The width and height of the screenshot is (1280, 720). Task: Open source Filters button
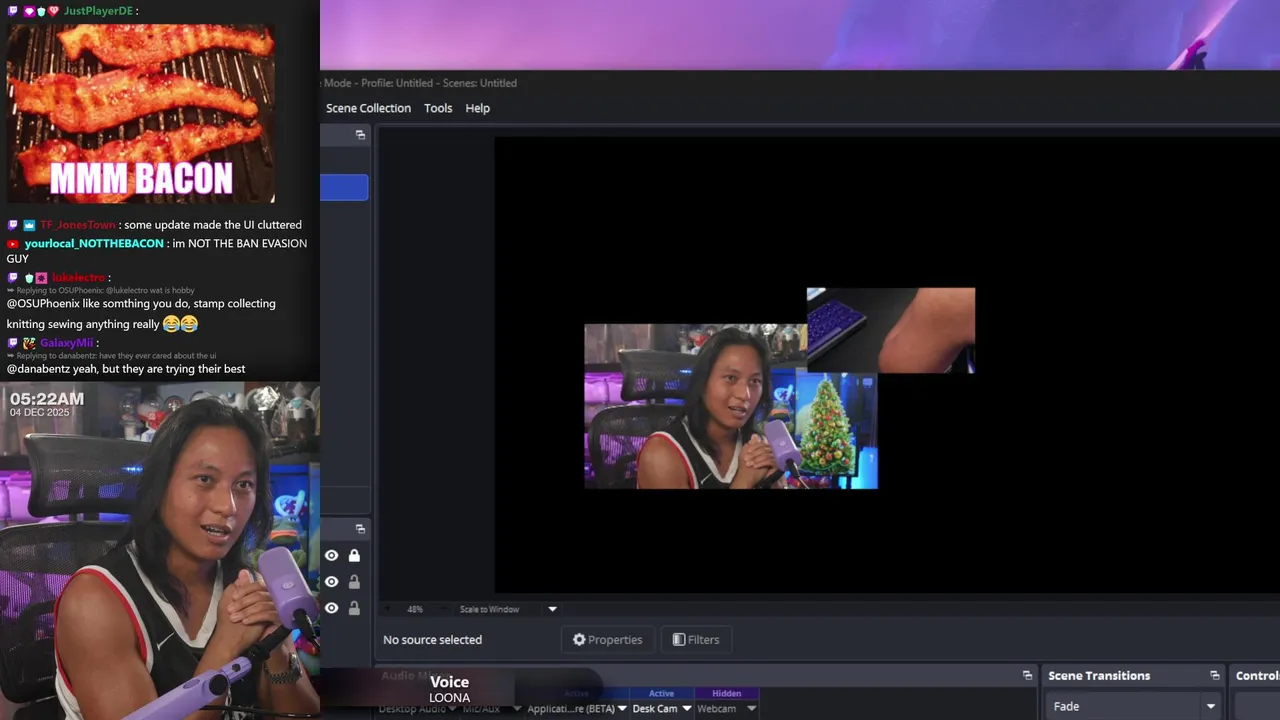pos(696,640)
